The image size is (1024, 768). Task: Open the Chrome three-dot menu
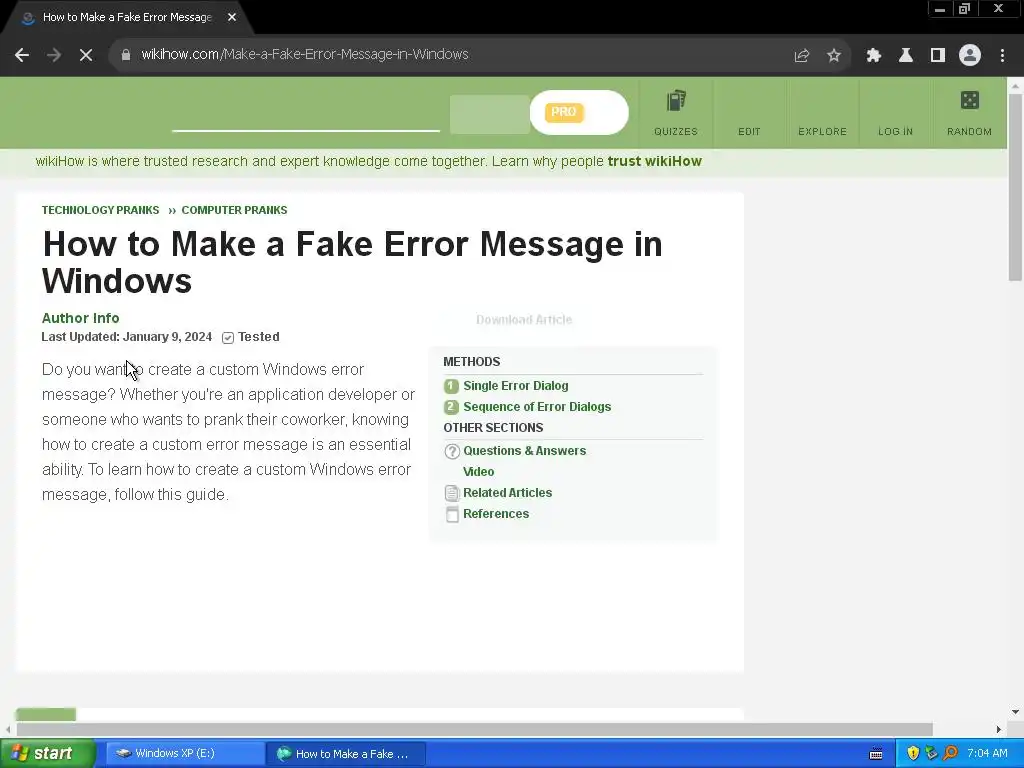1002,56
